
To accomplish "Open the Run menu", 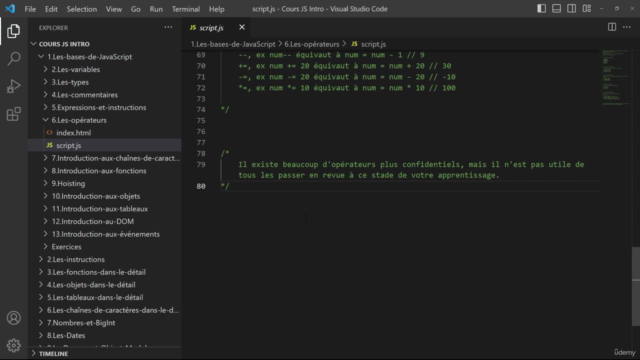I will tap(156, 9).
